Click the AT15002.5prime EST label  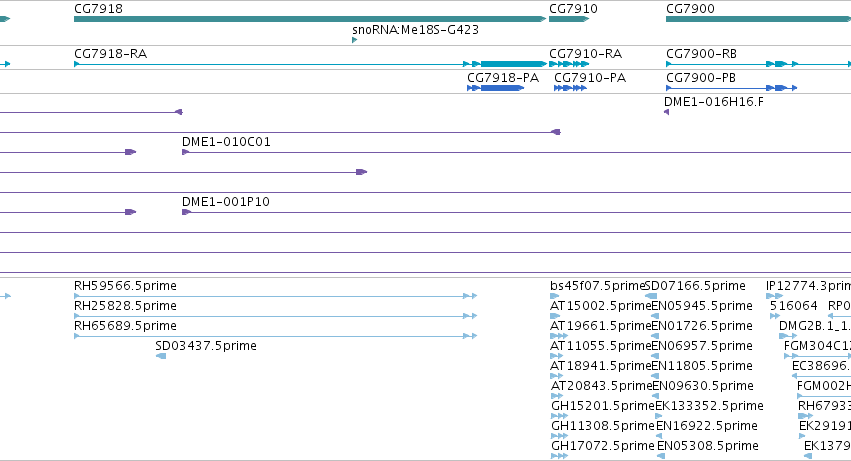600,306
